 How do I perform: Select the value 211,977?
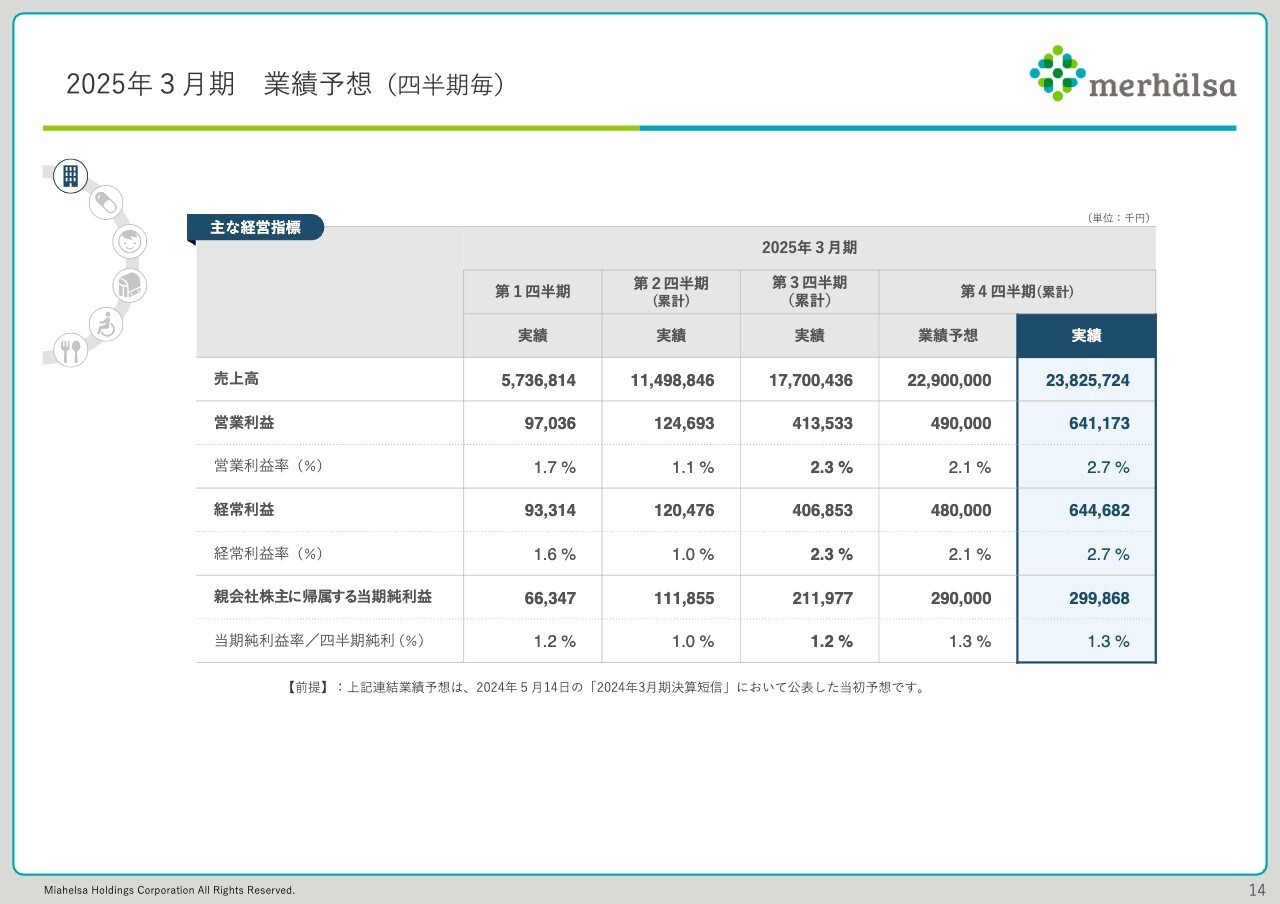point(823,599)
